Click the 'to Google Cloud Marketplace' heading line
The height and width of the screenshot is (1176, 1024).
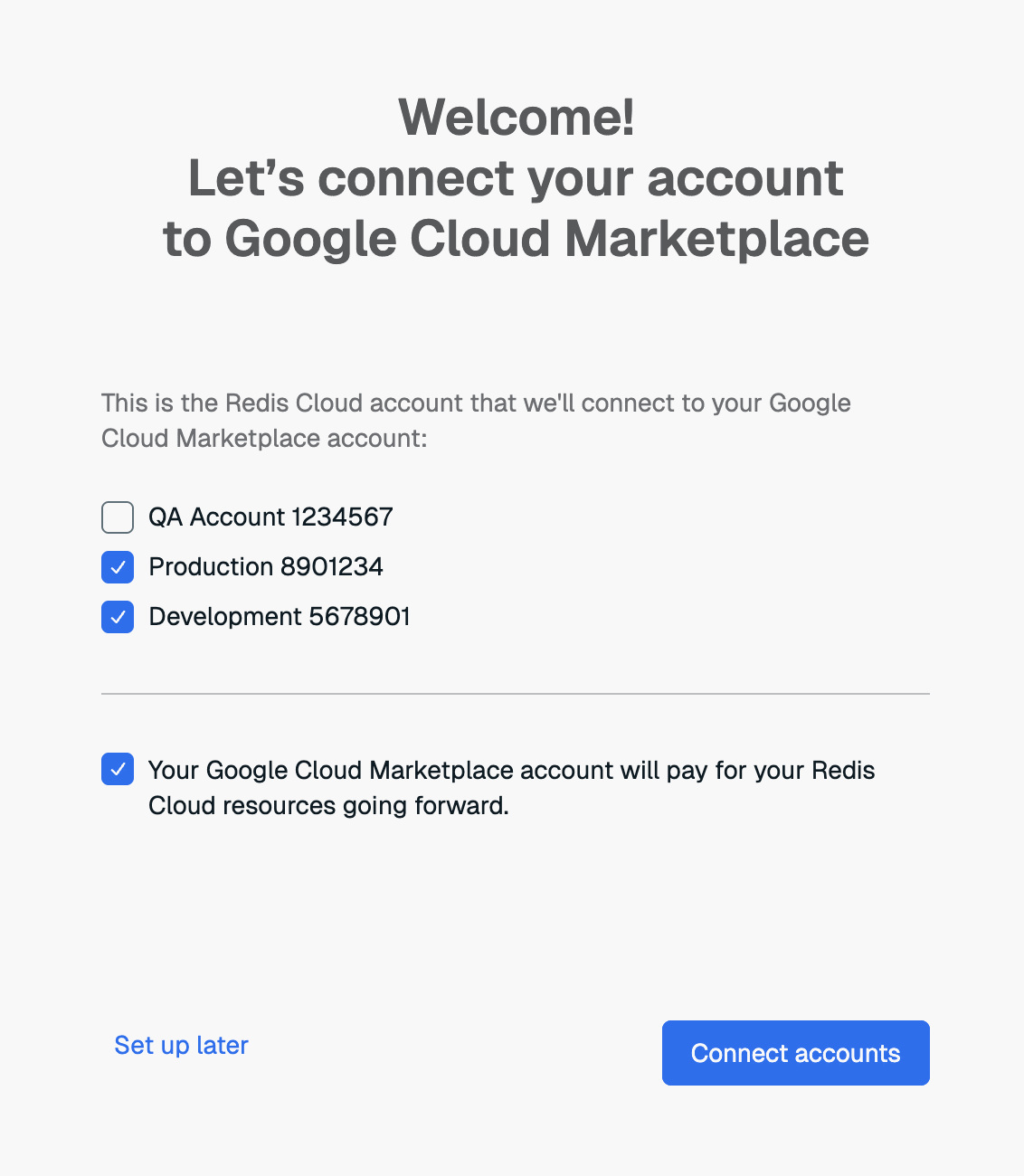pos(516,238)
